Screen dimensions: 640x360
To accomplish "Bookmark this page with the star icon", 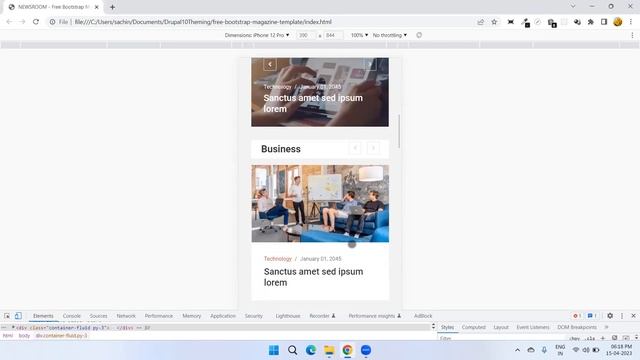I will (x=494, y=22).
